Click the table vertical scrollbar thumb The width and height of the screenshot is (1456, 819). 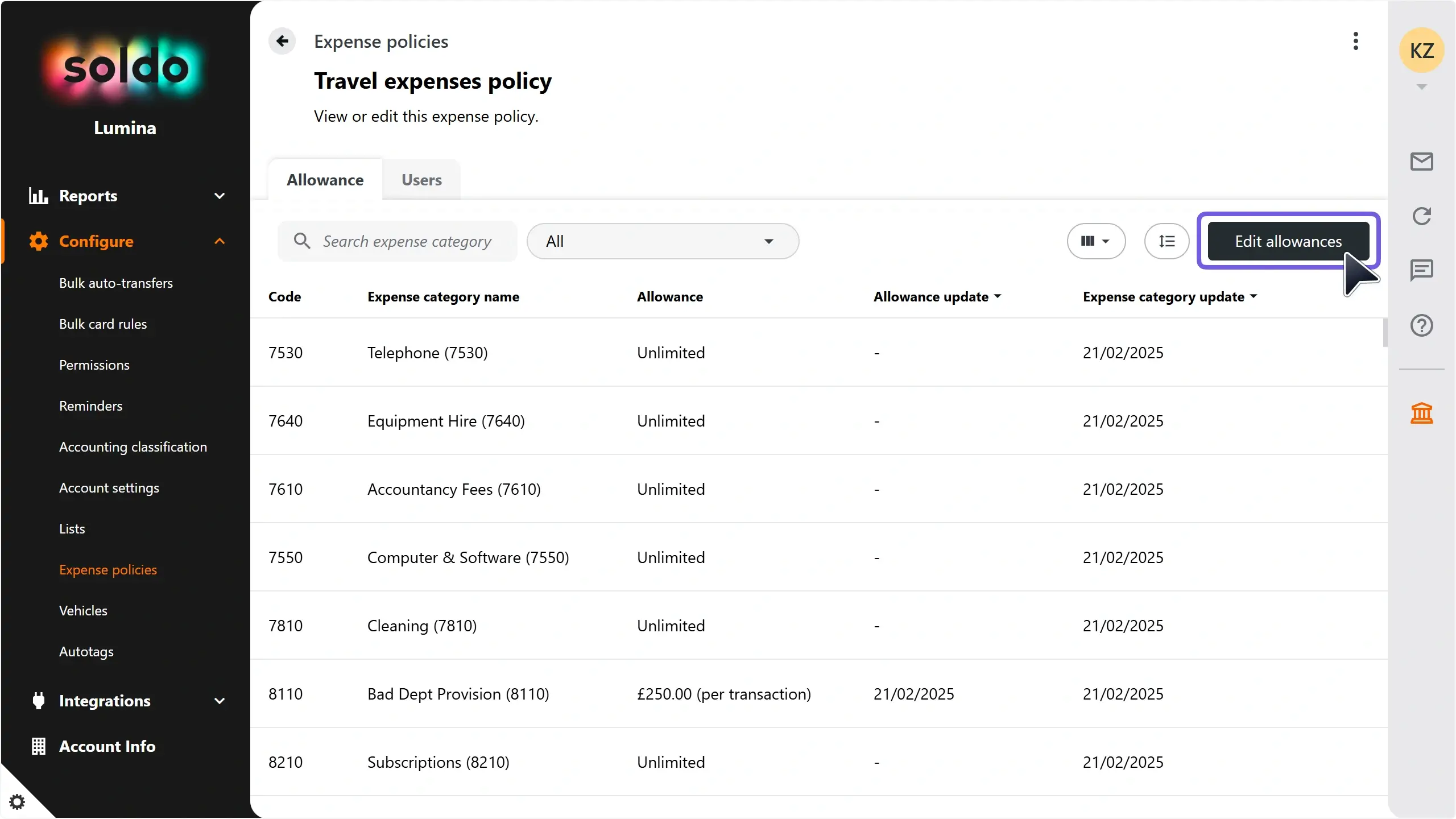pyautogui.click(x=1385, y=333)
